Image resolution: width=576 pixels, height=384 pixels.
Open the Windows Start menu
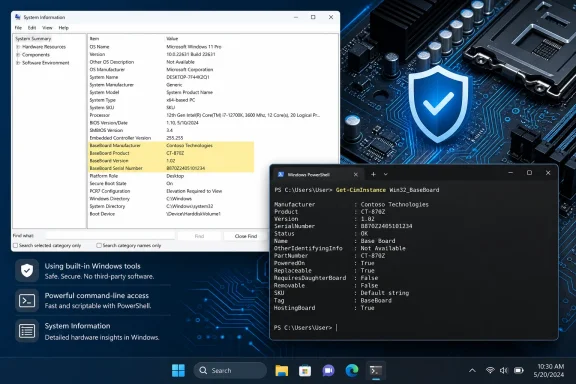[x=179, y=370]
